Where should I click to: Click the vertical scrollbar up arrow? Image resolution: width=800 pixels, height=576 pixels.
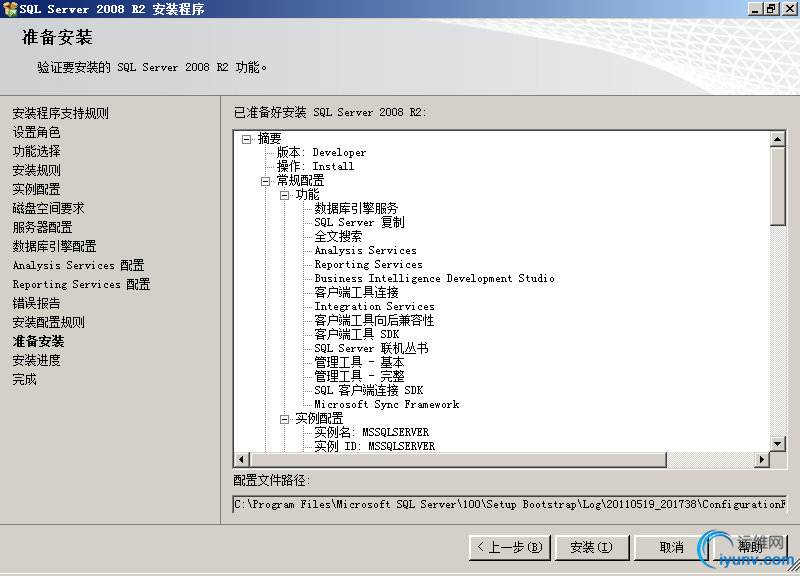coord(777,139)
